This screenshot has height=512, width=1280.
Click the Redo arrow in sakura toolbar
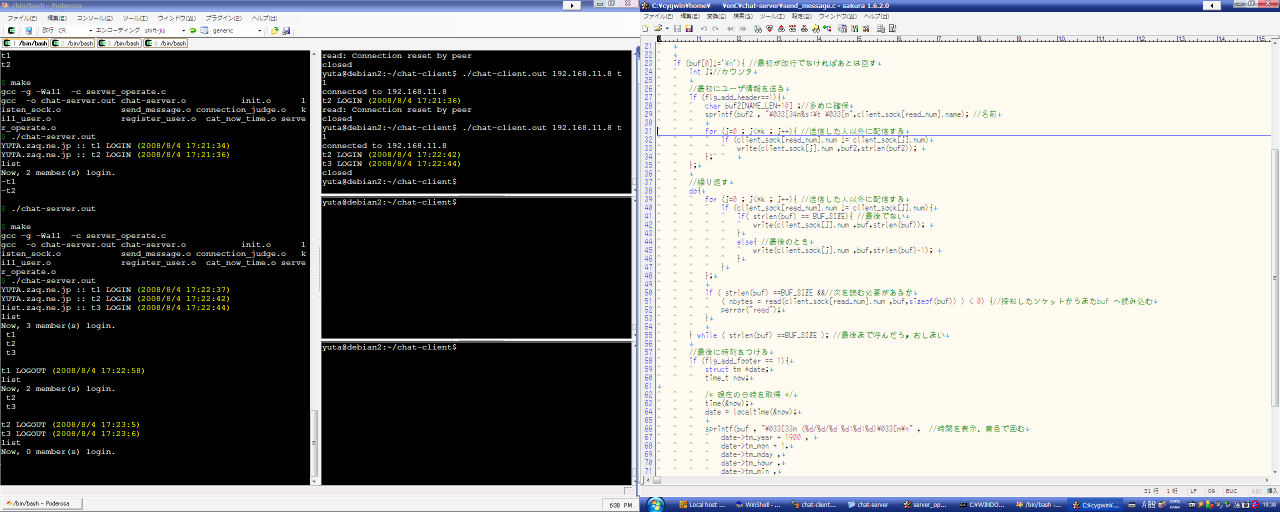click(715, 29)
